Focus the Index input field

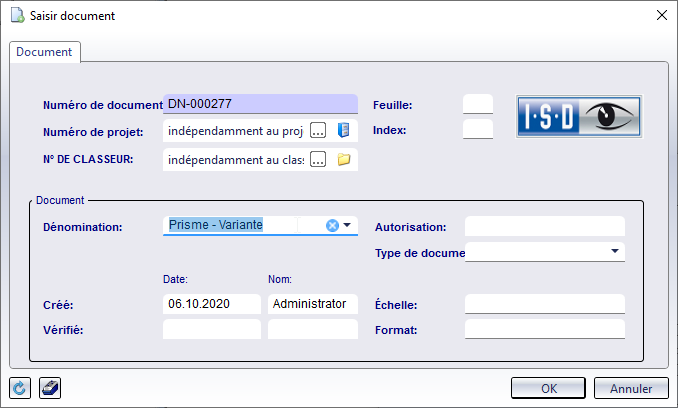click(x=478, y=129)
